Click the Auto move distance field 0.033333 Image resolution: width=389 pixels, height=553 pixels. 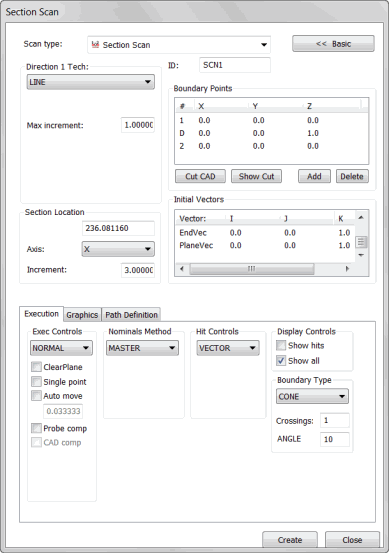coord(63,411)
